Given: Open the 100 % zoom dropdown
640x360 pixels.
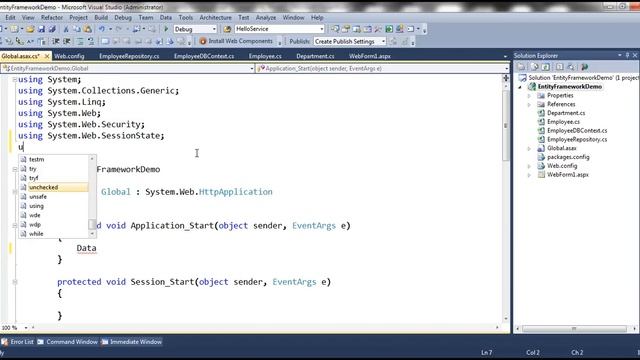Looking at the screenshot, I should point(26,328).
